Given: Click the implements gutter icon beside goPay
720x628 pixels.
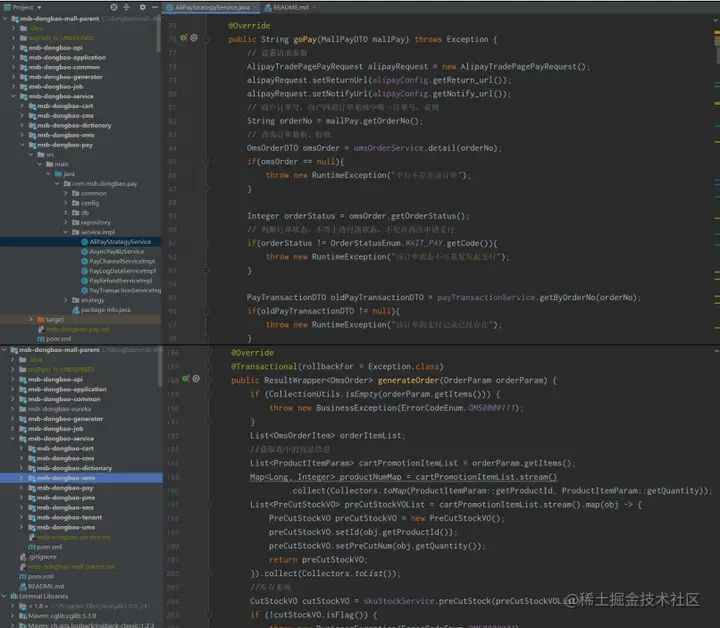Looking at the screenshot, I should 184,38.
